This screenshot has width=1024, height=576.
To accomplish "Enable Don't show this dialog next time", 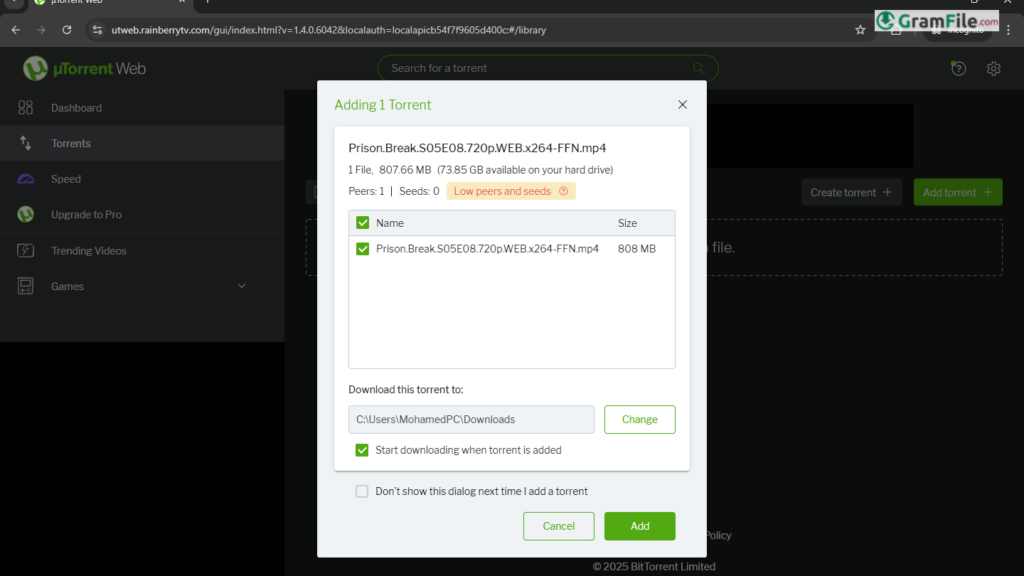I will [362, 491].
